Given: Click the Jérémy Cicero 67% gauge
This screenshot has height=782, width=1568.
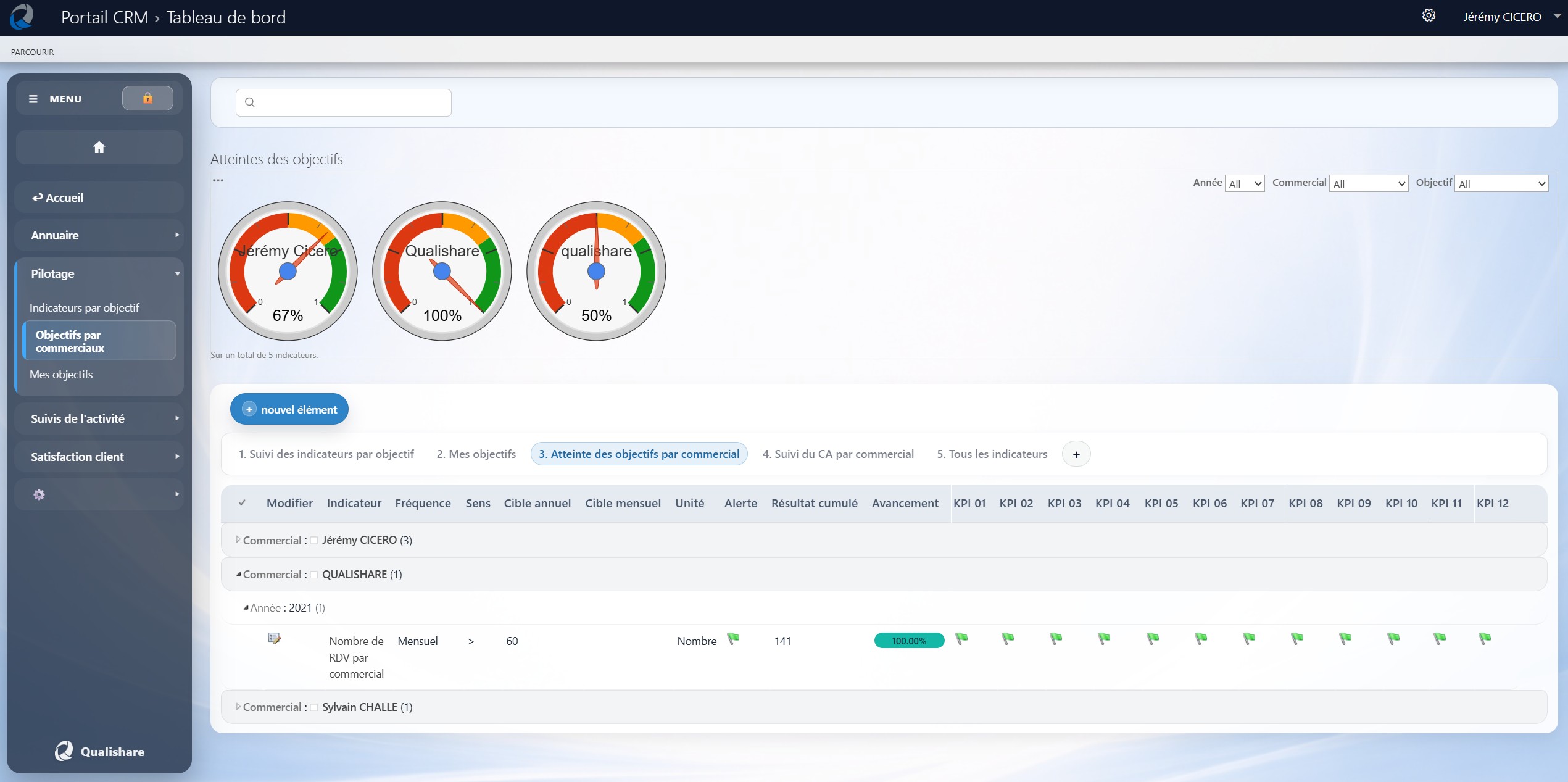Looking at the screenshot, I should coord(288,271).
